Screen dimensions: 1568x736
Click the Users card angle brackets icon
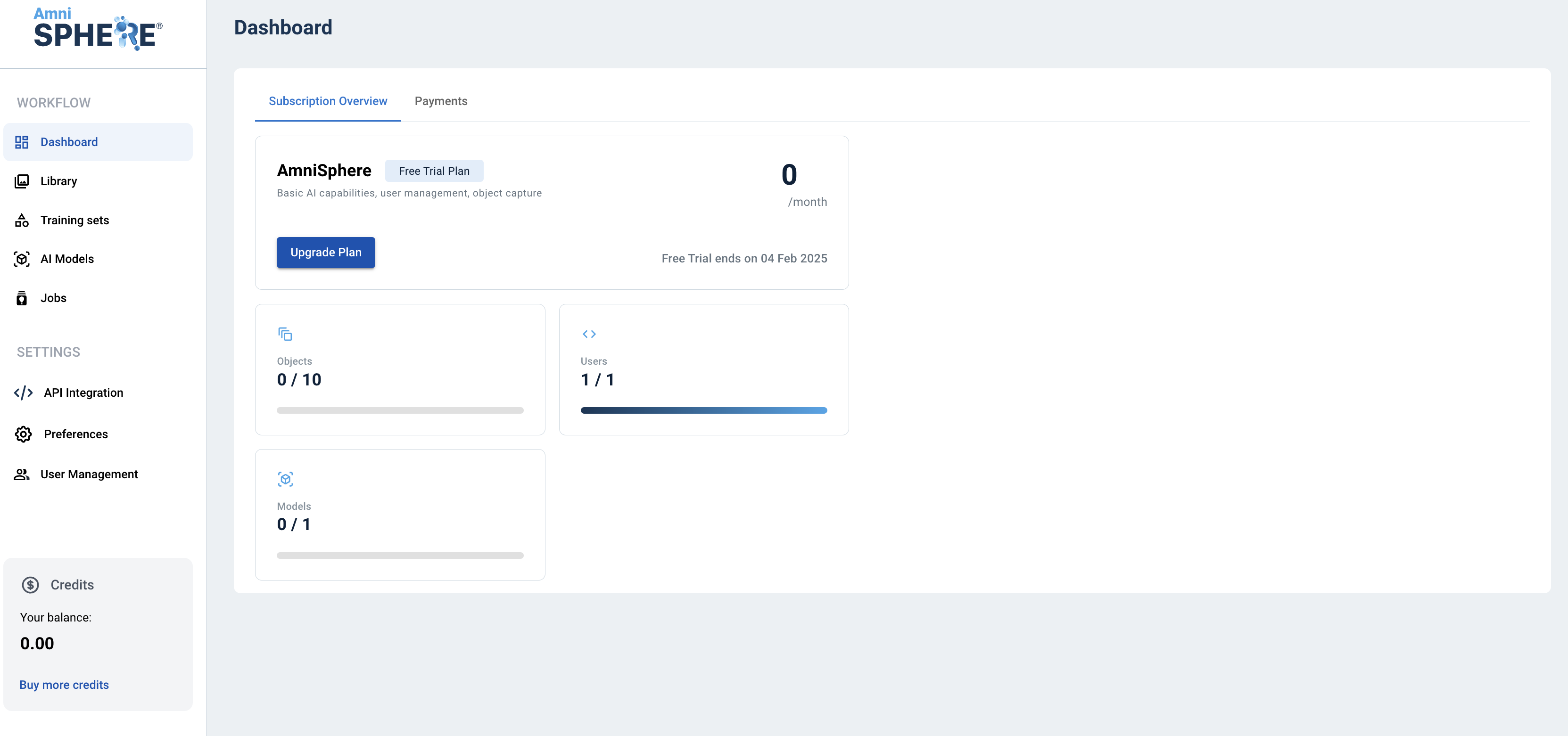pyautogui.click(x=589, y=334)
